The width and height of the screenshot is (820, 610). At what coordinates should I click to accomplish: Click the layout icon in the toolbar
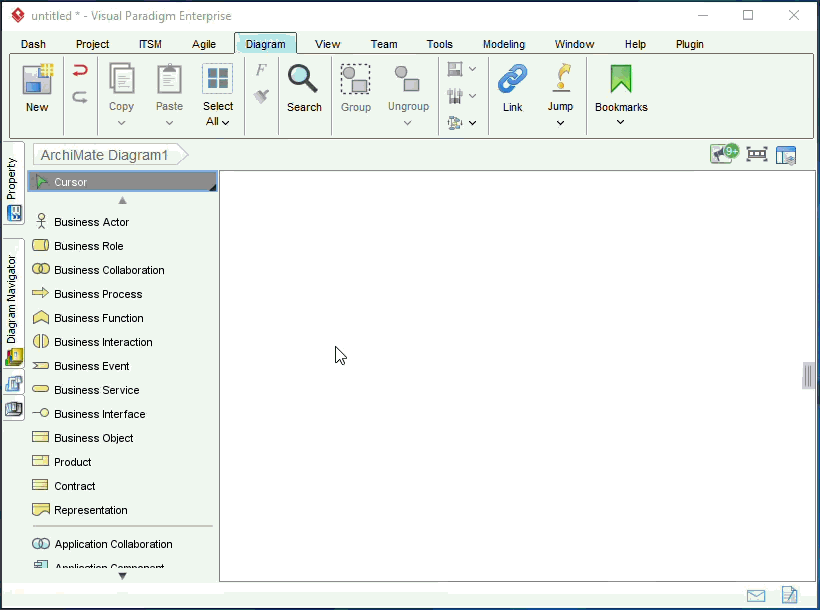point(455,123)
